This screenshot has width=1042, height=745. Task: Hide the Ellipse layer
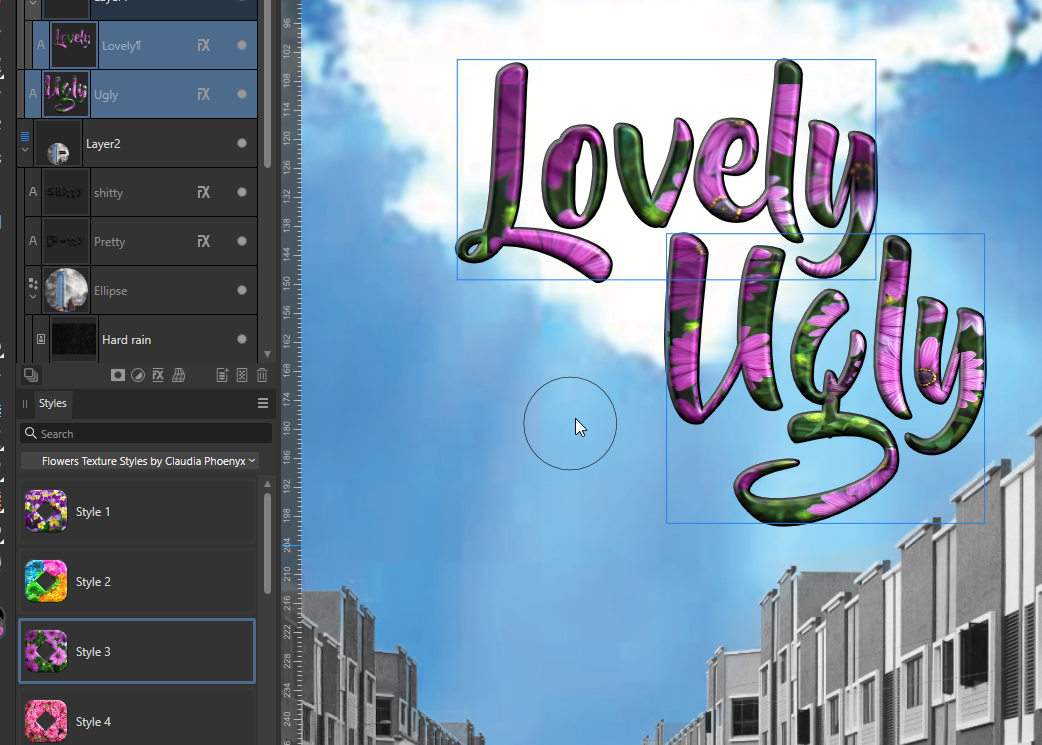coord(242,290)
